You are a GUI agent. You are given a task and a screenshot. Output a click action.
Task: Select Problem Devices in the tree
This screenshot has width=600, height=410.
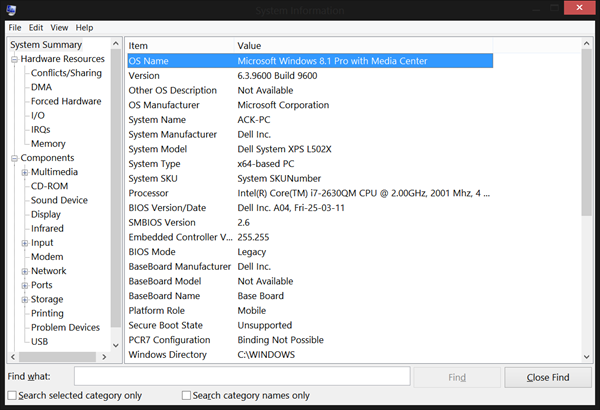pyautogui.click(x=65, y=327)
